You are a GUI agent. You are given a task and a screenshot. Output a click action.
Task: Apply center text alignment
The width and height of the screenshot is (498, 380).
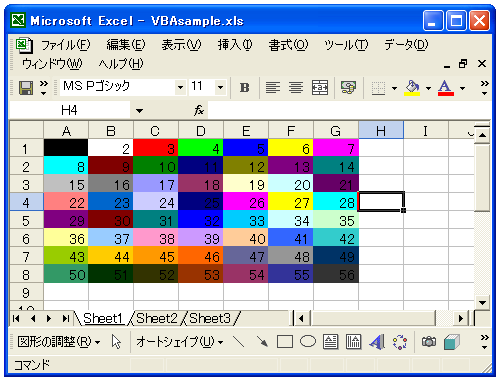tap(296, 88)
